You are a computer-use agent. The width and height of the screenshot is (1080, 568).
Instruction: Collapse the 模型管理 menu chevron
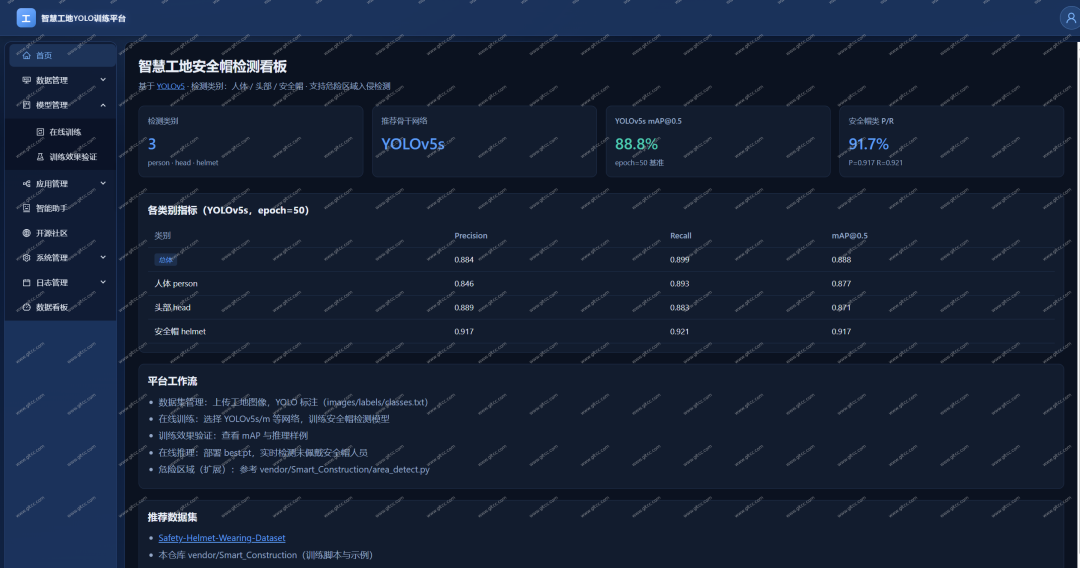[x=103, y=105]
